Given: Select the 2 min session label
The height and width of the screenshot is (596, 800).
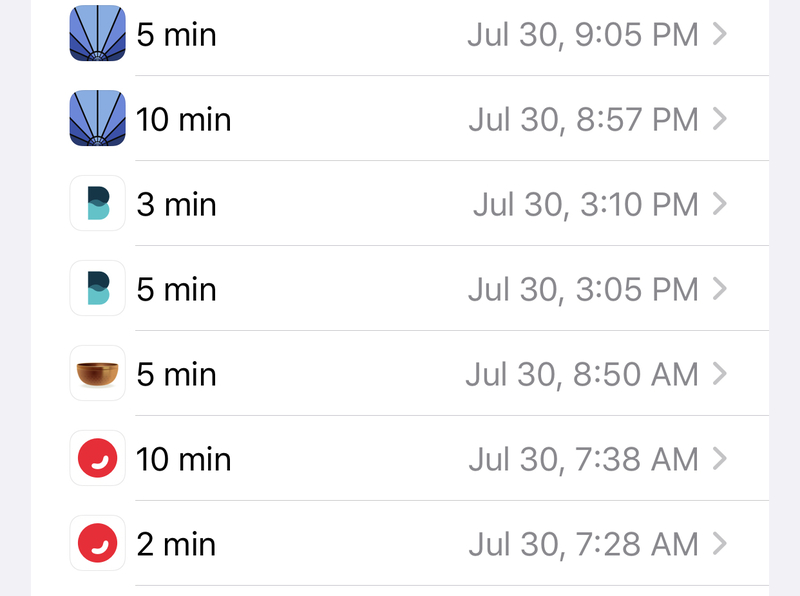Looking at the screenshot, I should pos(176,544).
